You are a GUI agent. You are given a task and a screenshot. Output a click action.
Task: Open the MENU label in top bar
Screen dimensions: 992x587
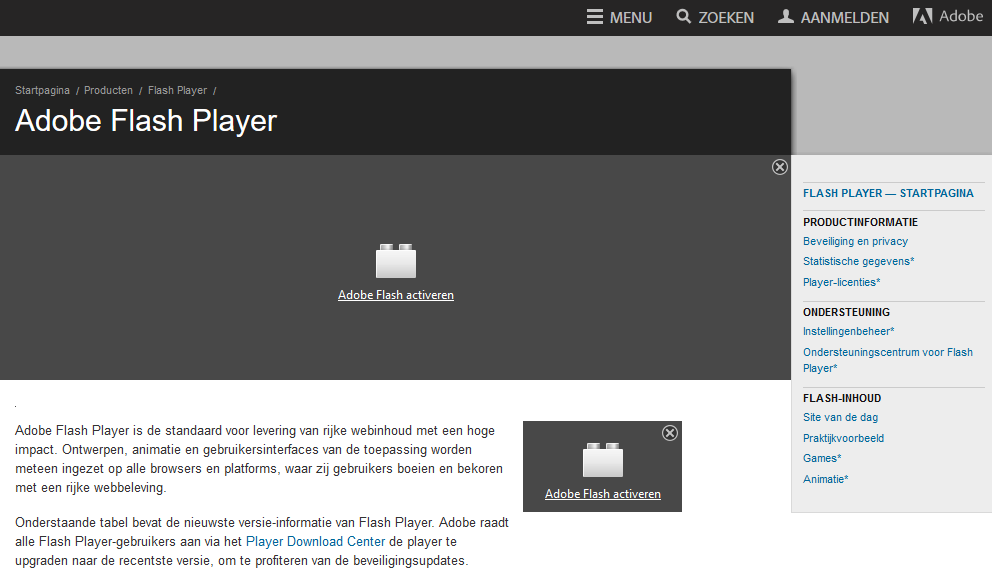631,18
